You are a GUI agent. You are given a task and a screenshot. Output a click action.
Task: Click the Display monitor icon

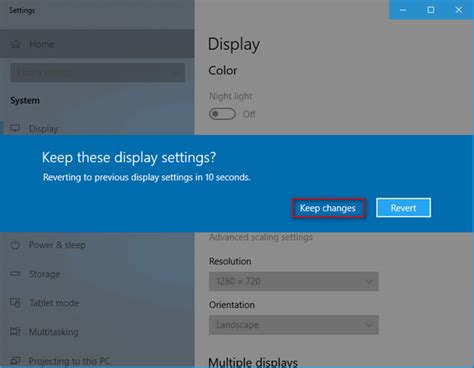(x=15, y=128)
